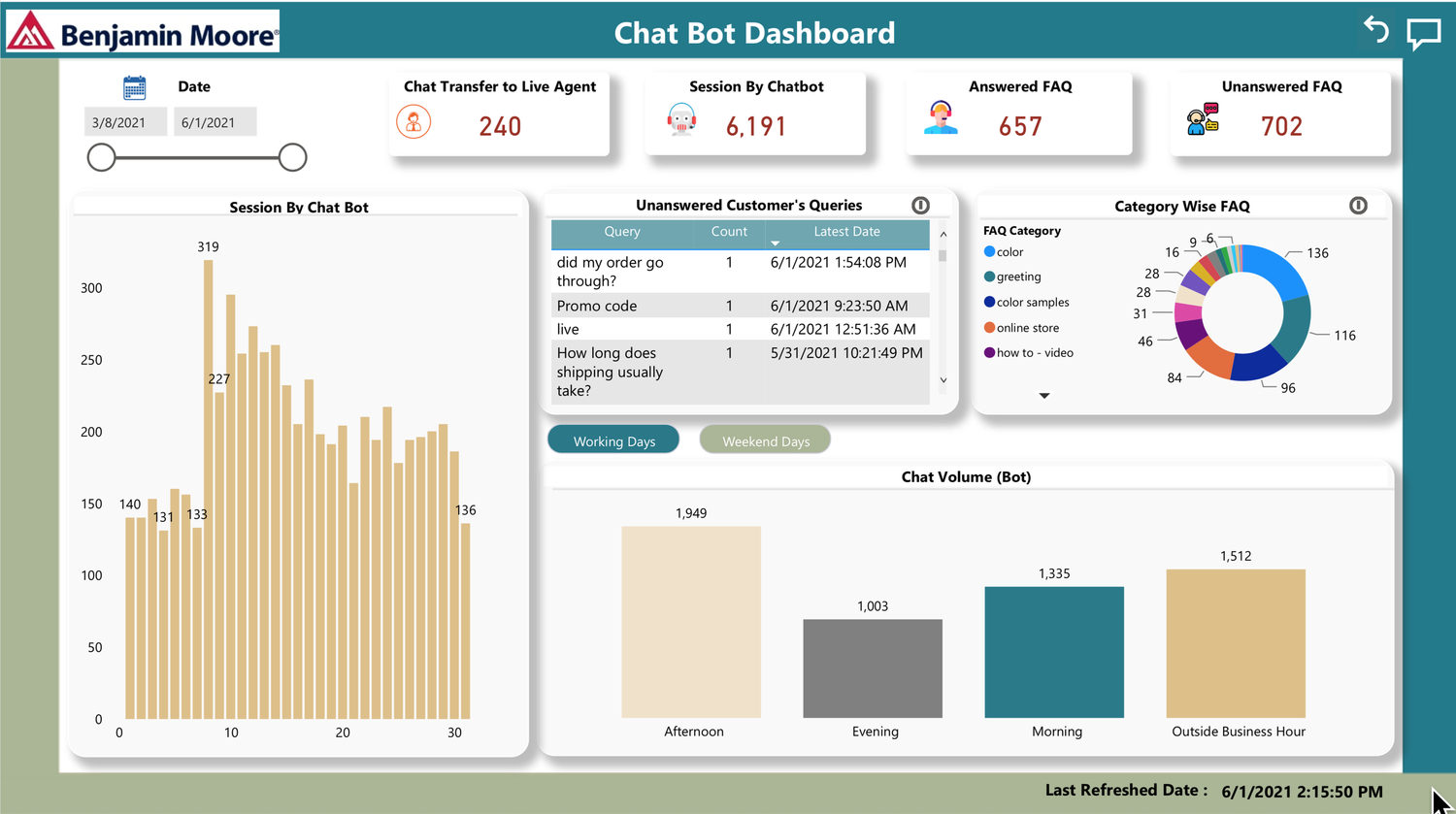Click the end date field 6/1/2021

pyautogui.click(x=215, y=122)
